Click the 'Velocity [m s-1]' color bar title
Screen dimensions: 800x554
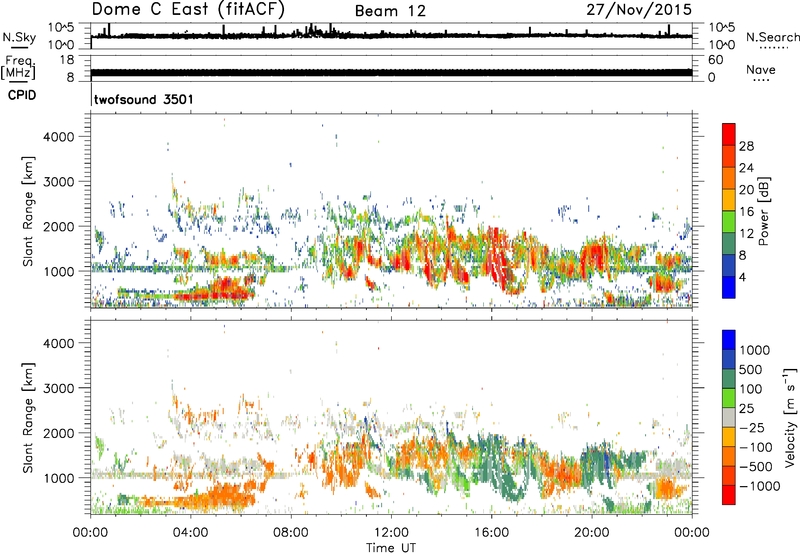pyautogui.click(x=791, y=417)
